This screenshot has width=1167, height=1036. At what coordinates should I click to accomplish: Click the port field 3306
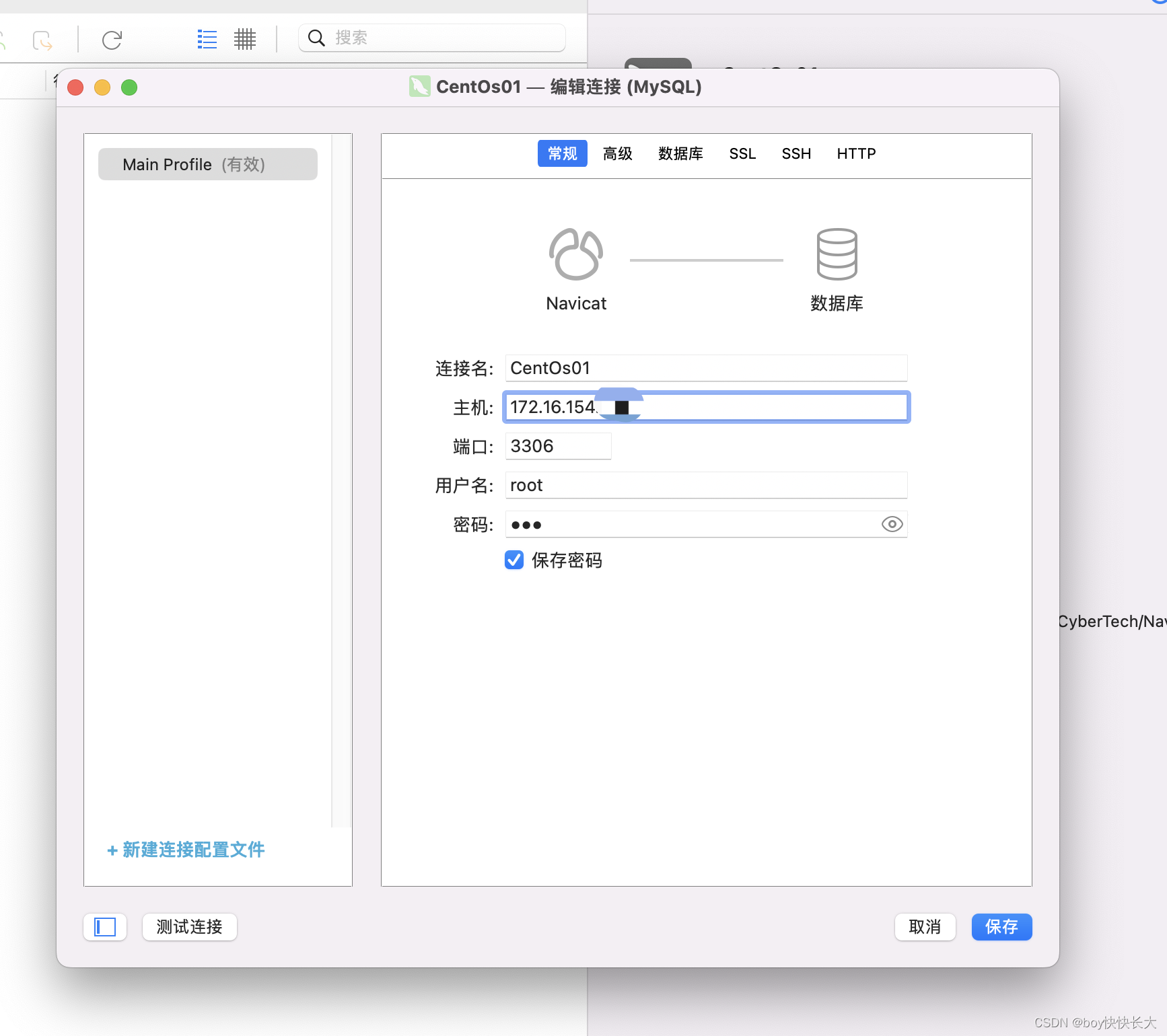(558, 446)
